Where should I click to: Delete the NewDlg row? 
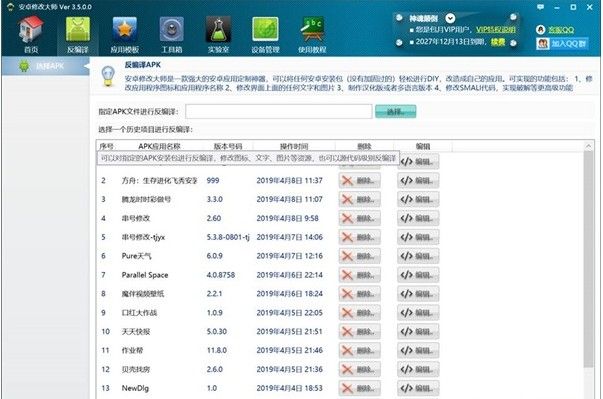[360, 388]
